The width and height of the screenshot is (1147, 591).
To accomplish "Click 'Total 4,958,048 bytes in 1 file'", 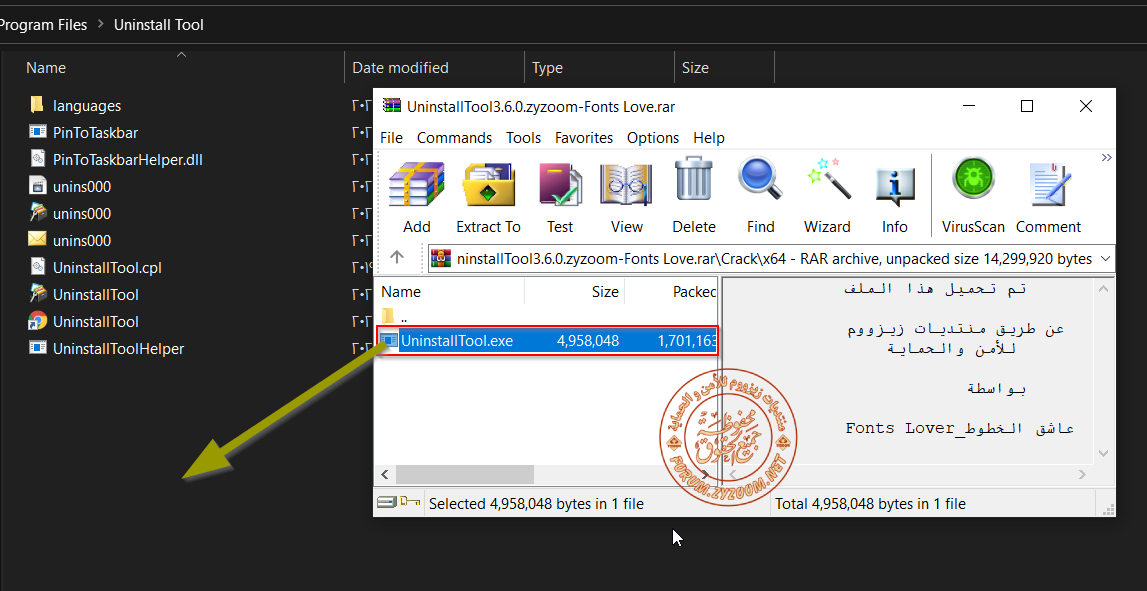I will pos(870,503).
